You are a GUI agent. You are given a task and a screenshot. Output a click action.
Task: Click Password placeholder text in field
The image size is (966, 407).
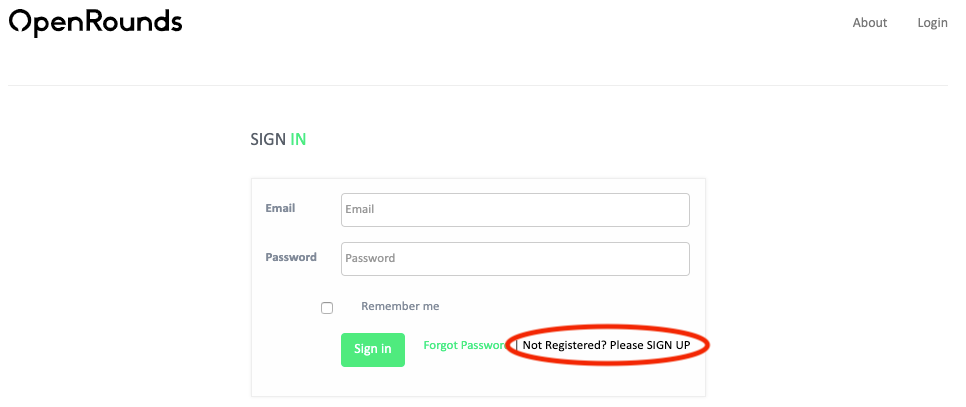(x=370, y=259)
